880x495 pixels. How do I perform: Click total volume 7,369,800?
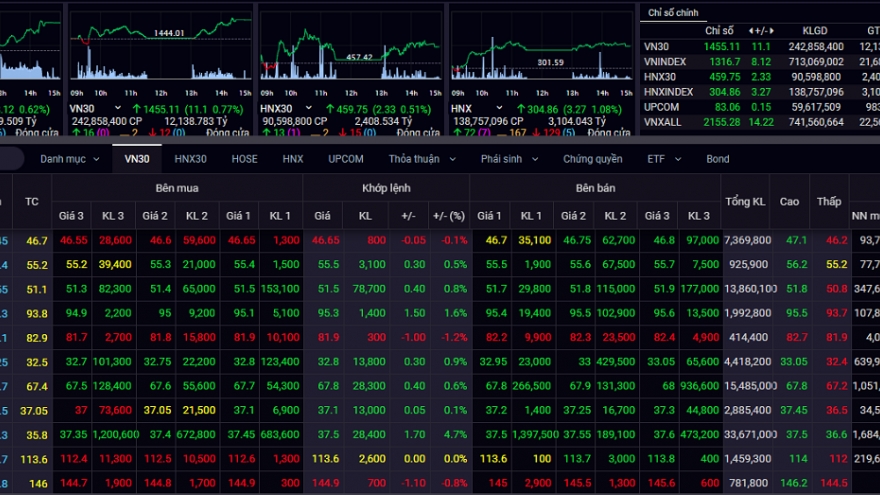(748, 240)
